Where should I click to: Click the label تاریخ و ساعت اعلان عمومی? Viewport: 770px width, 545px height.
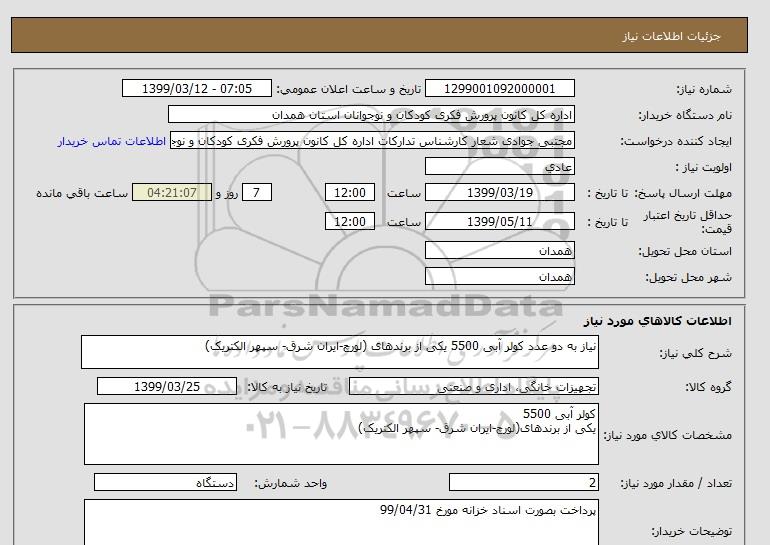coord(349,89)
